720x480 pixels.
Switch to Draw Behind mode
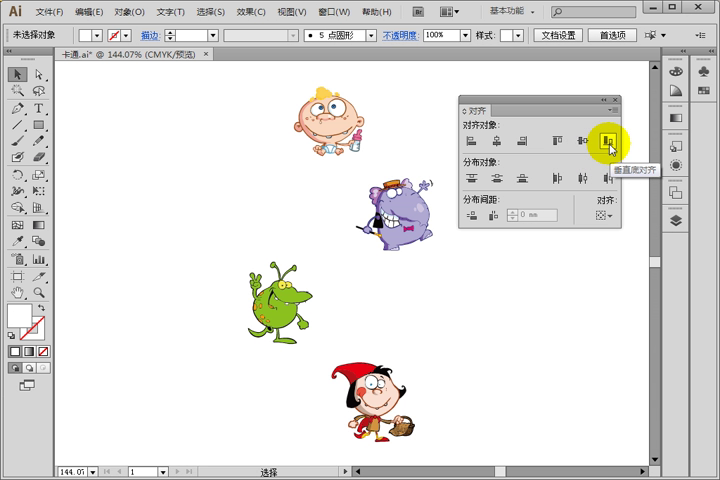(x=29, y=368)
